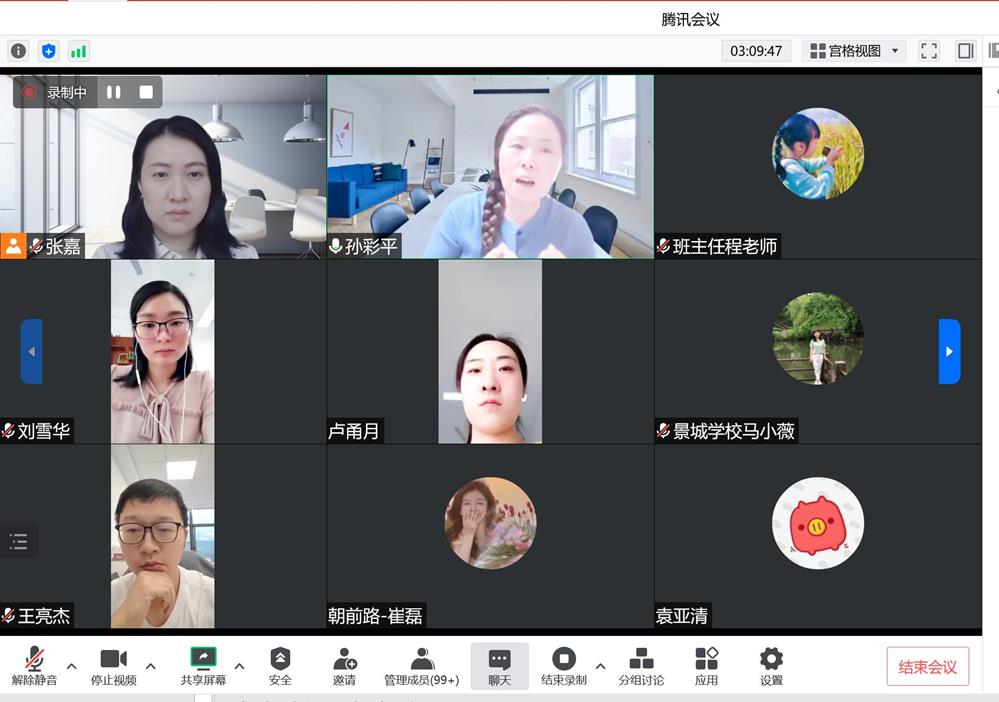Check the green network signal icon
Screen dimensions: 999x702
(x=78, y=51)
